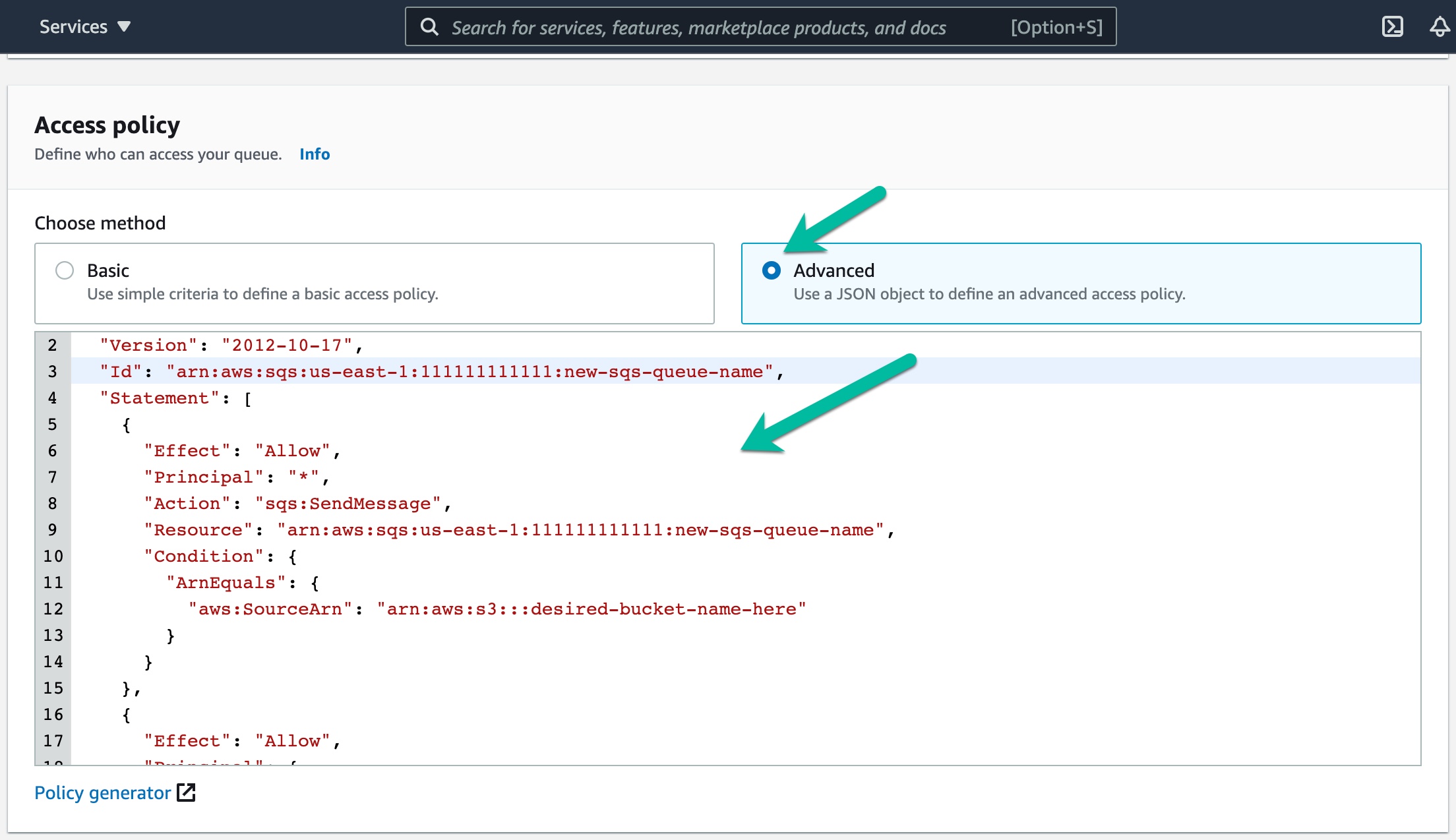Open AWS CloudShell from the top navigation bar

1393,26
